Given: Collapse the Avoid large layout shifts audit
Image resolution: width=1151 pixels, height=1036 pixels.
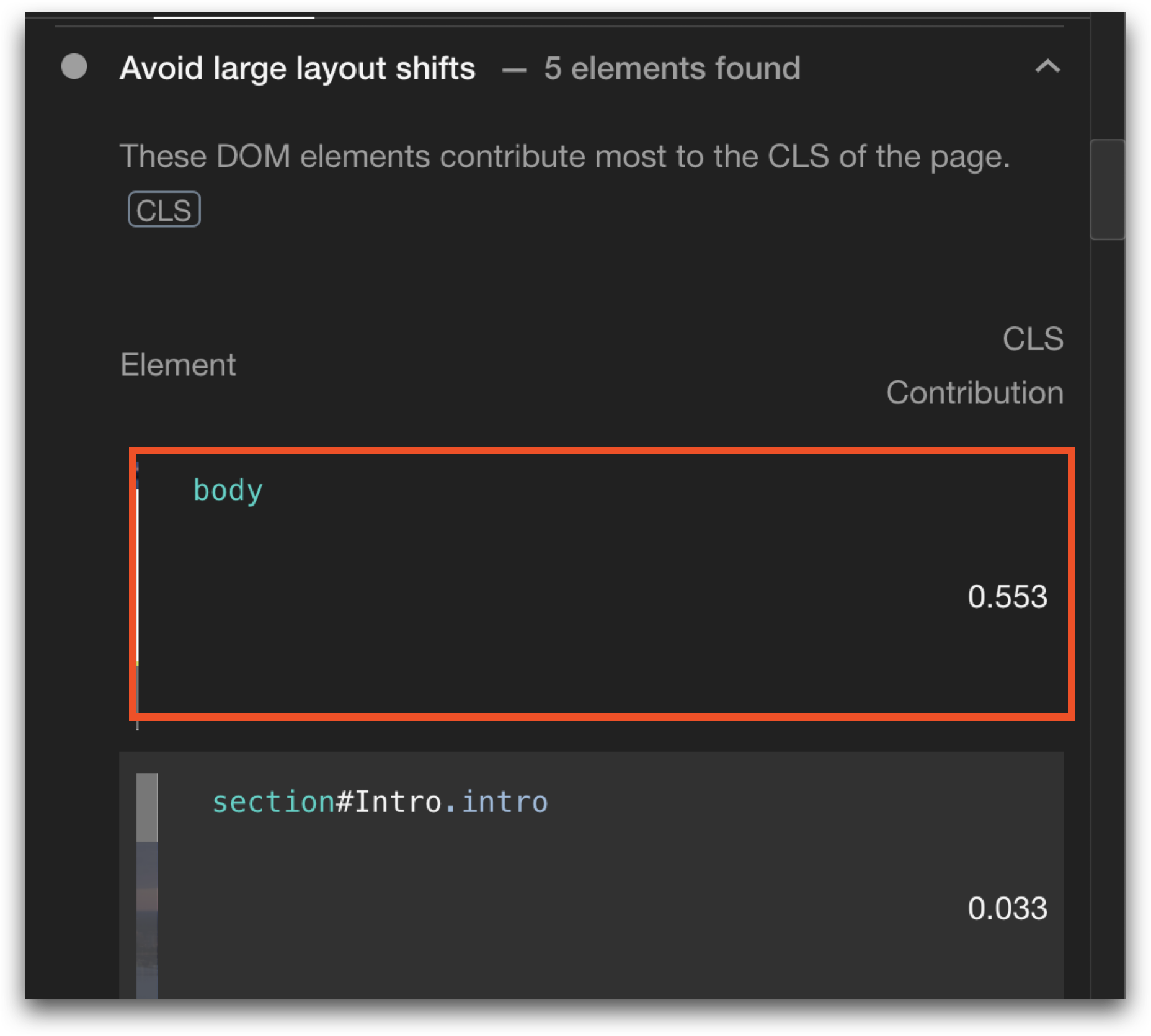Looking at the screenshot, I should point(1047,66).
